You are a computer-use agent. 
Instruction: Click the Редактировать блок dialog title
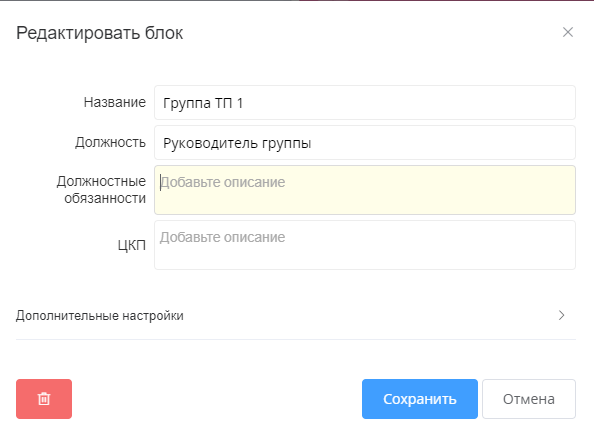100,33
